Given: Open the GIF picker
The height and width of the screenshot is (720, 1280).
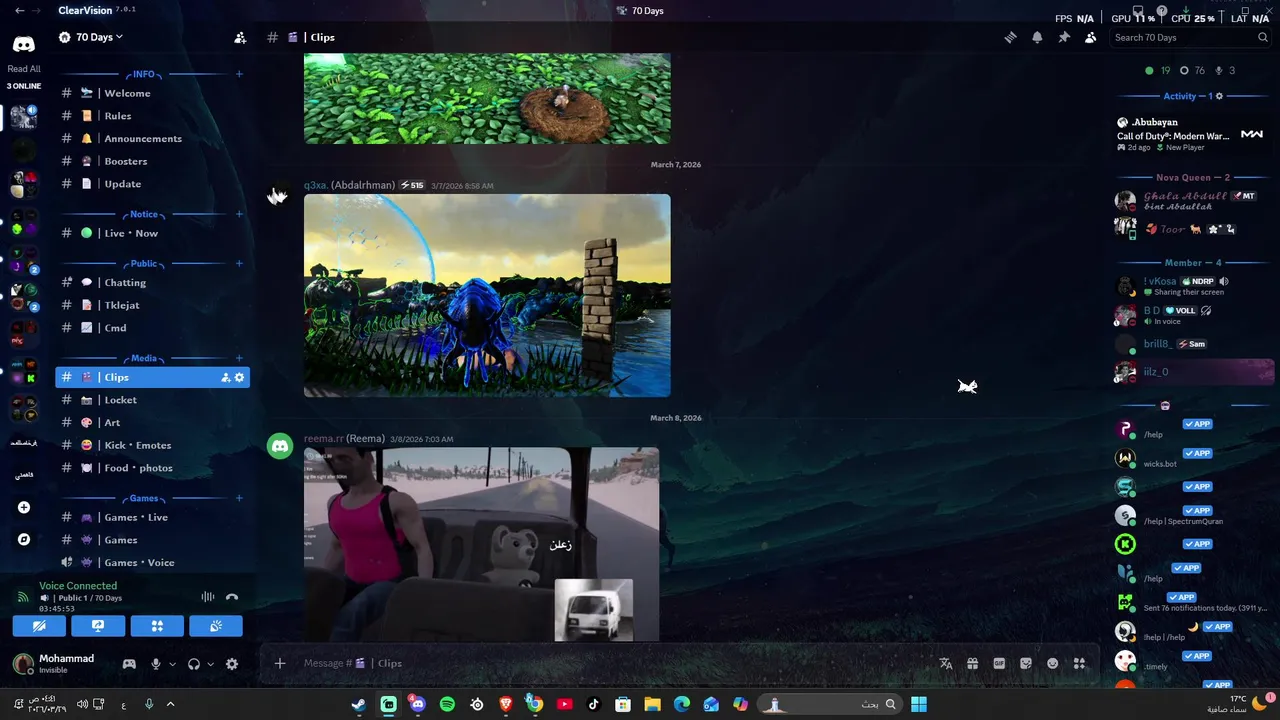Looking at the screenshot, I should click(x=999, y=663).
